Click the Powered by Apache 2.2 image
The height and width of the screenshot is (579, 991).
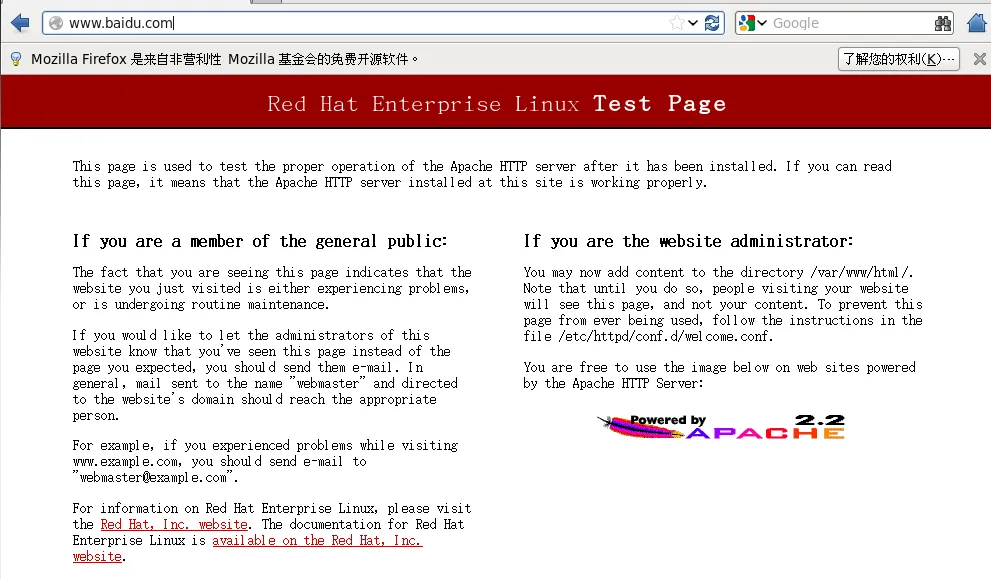[x=721, y=427]
